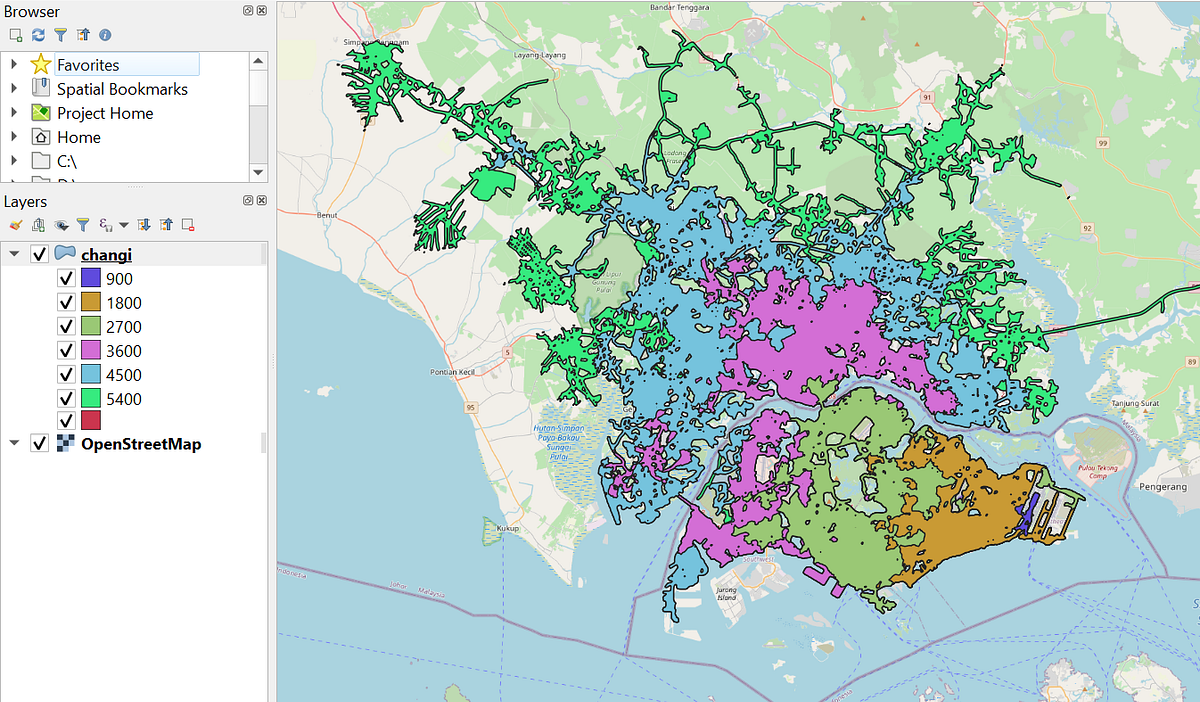Screen dimensions: 1200x702
Task: Hide the 3600 symbology class
Action: point(66,350)
